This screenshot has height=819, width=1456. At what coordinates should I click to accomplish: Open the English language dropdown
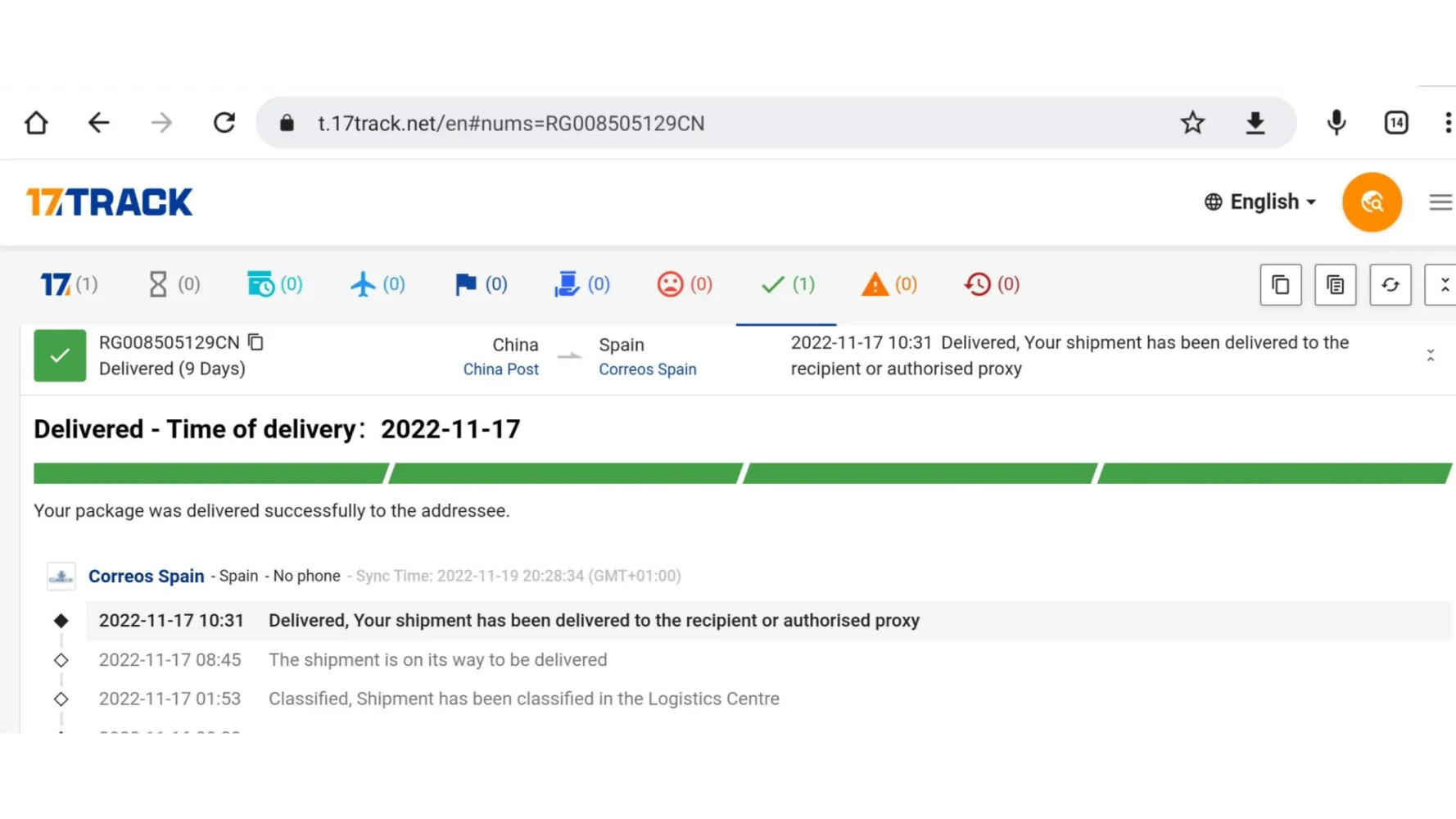click(1260, 201)
